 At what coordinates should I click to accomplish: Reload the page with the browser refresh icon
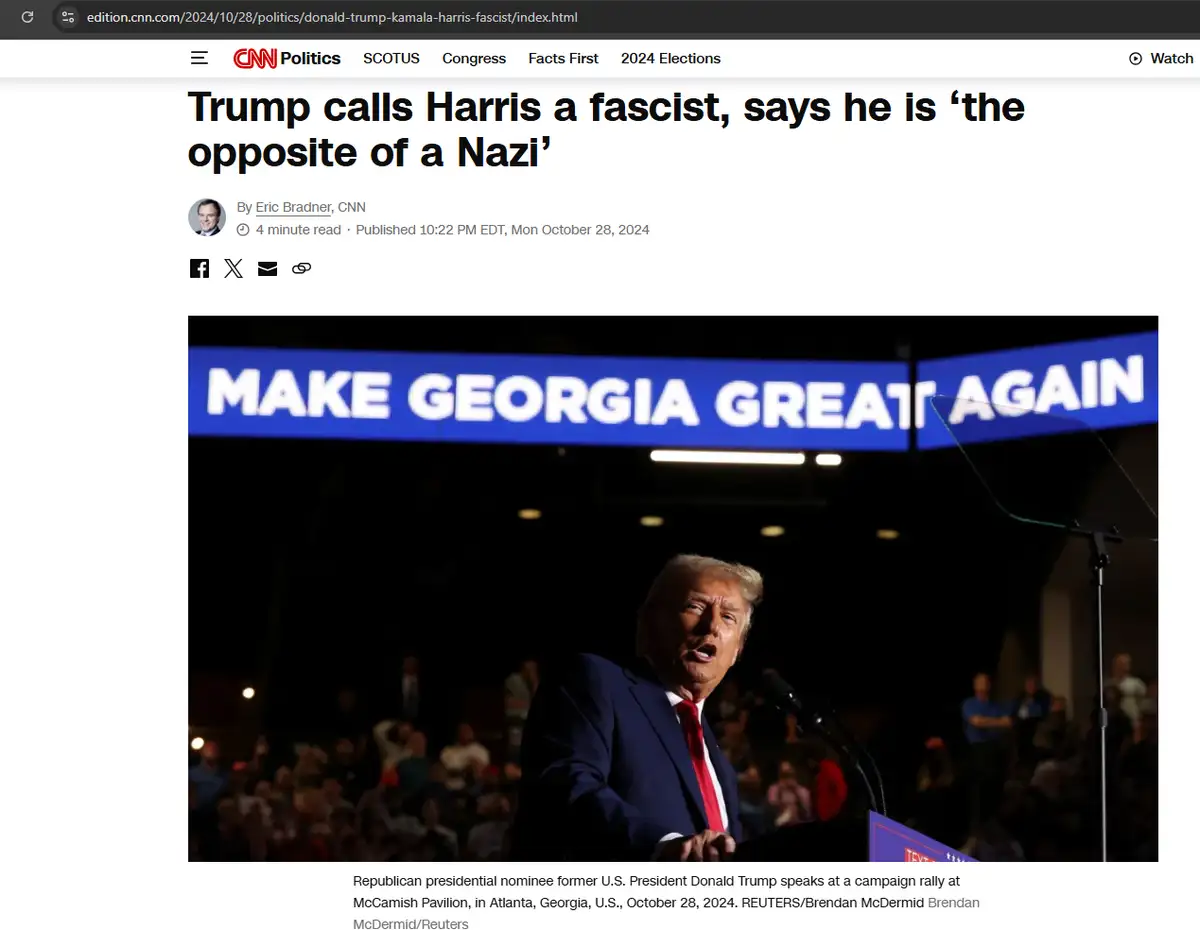coord(27,17)
